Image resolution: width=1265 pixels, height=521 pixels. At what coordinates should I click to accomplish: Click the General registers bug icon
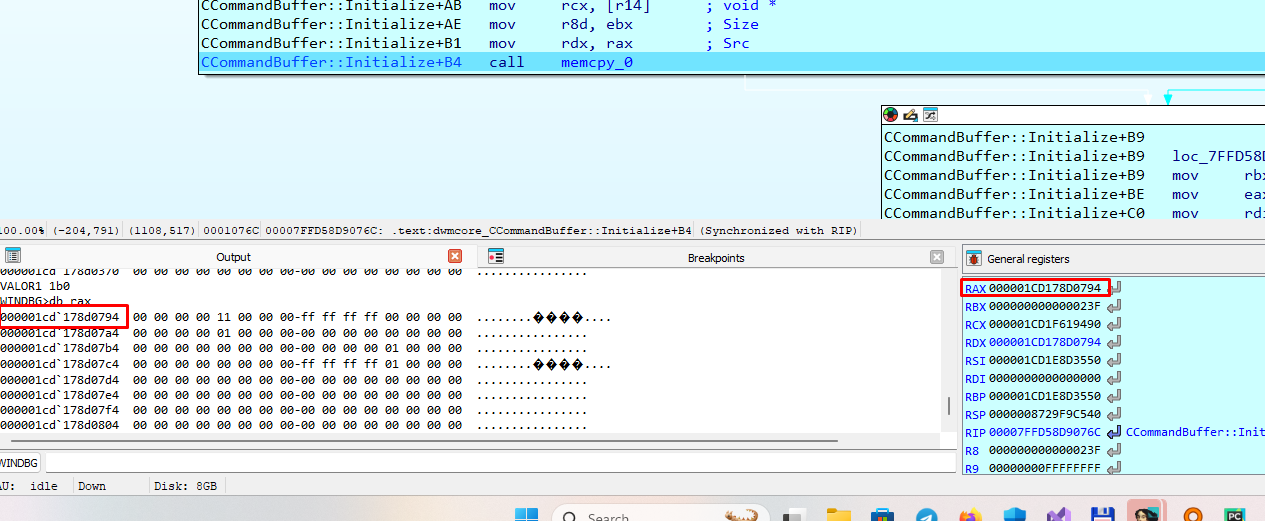[973, 258]
